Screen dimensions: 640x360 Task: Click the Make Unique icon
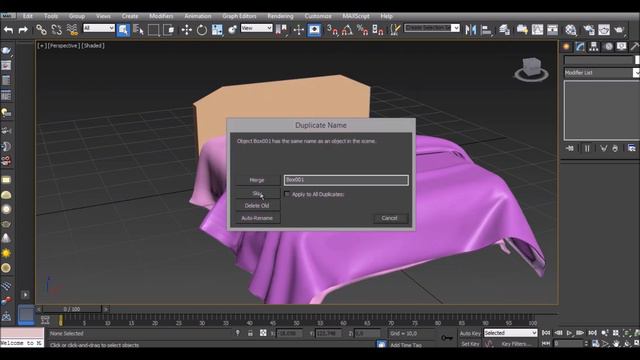(603, 149)
